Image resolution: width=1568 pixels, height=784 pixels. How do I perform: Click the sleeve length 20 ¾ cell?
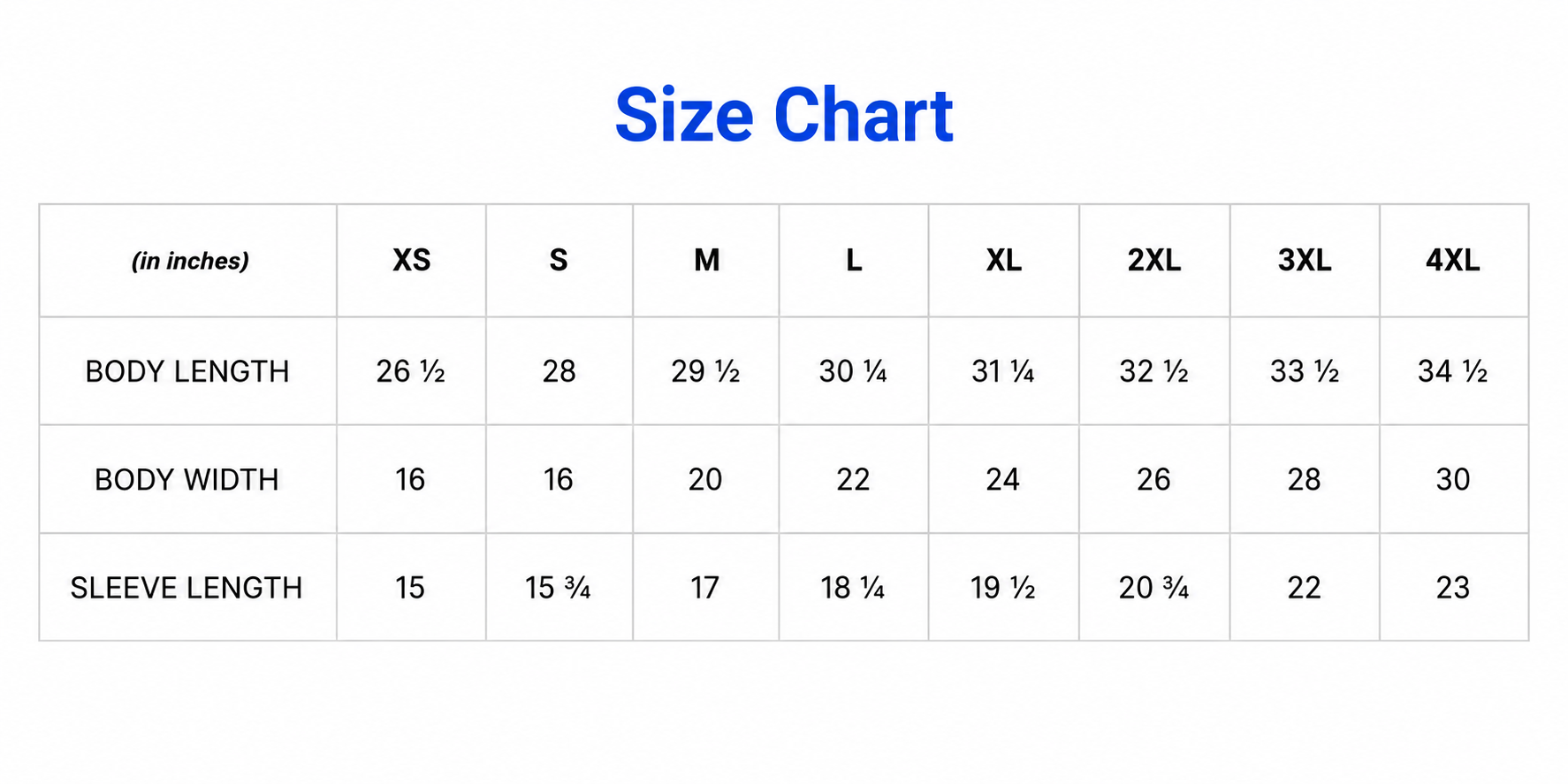[1153, 588]
